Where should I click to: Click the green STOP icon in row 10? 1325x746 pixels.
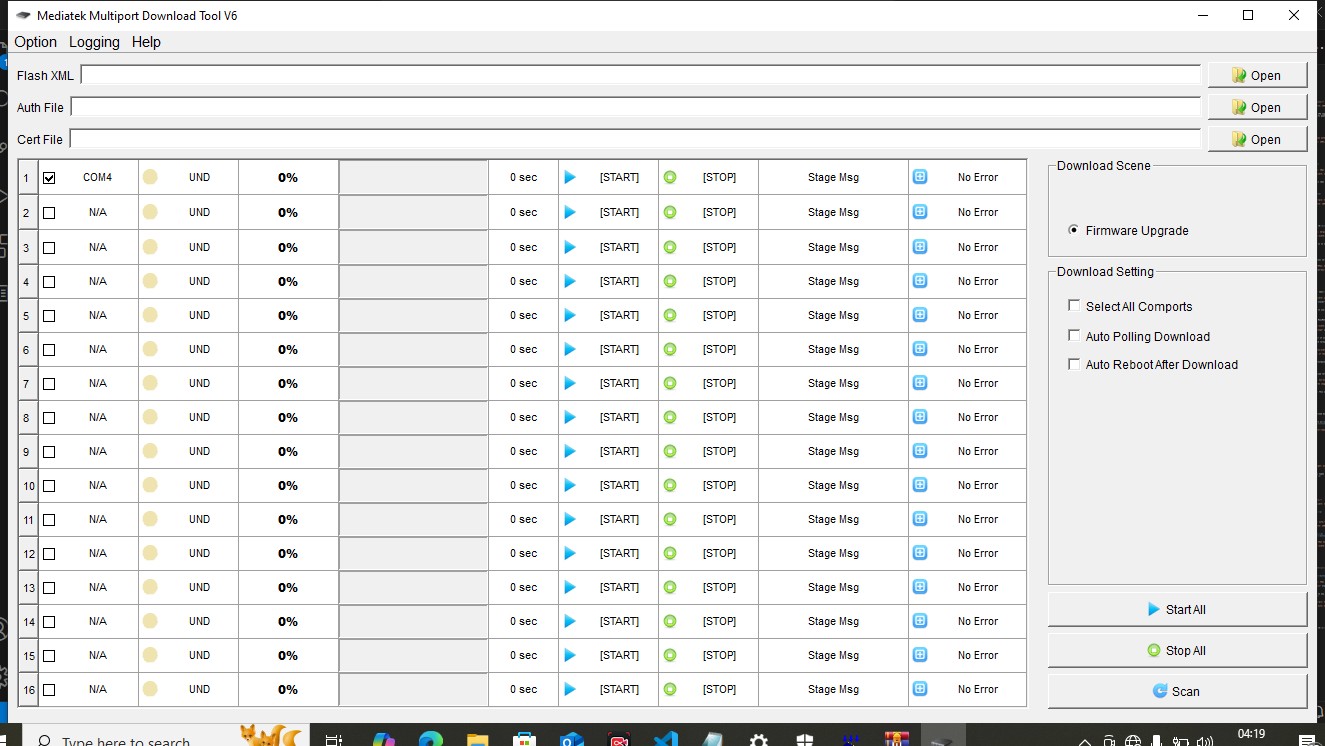pyautogui.click(x=670, y=485)
